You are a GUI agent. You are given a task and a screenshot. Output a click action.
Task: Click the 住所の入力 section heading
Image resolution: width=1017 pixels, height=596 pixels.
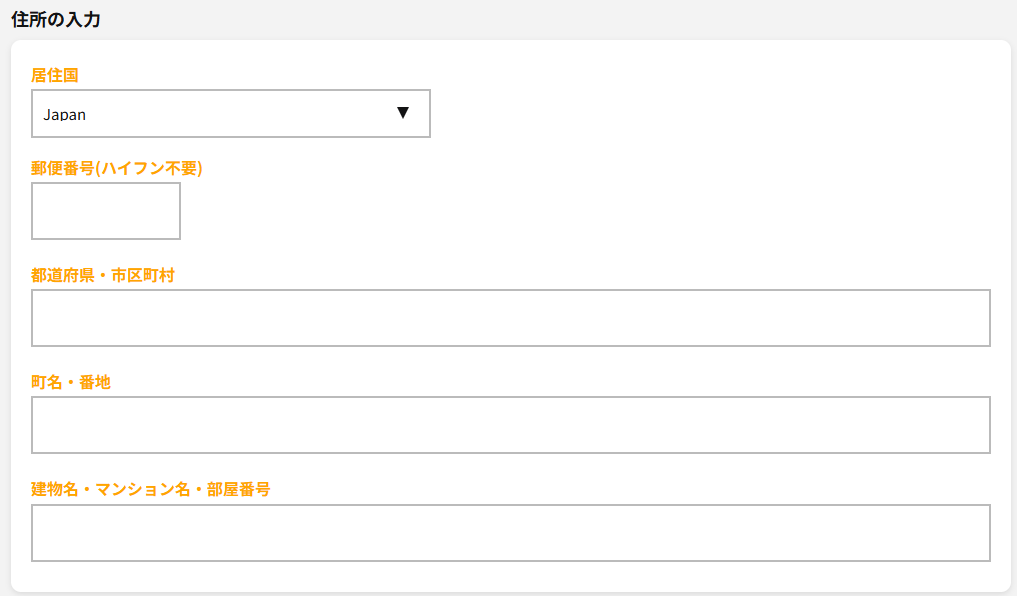pyautogui.click(x=56, y=19)
